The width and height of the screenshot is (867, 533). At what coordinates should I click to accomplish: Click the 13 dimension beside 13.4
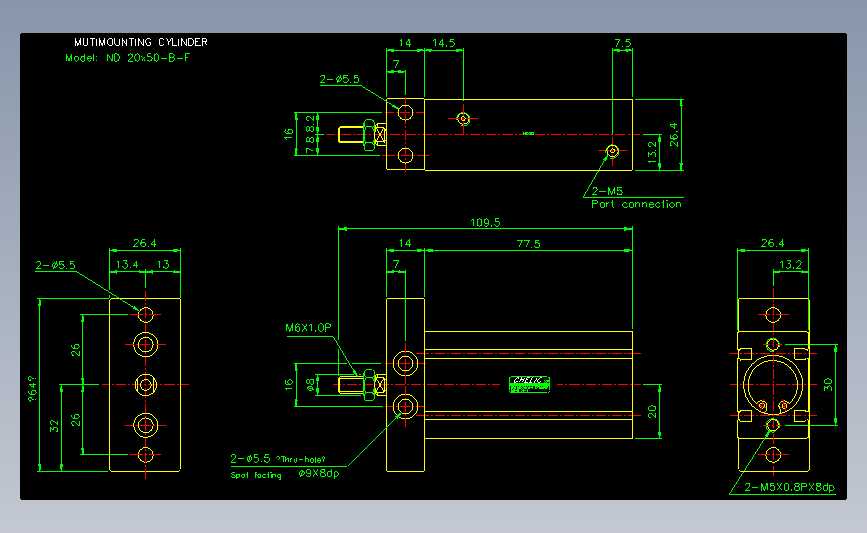163,265
